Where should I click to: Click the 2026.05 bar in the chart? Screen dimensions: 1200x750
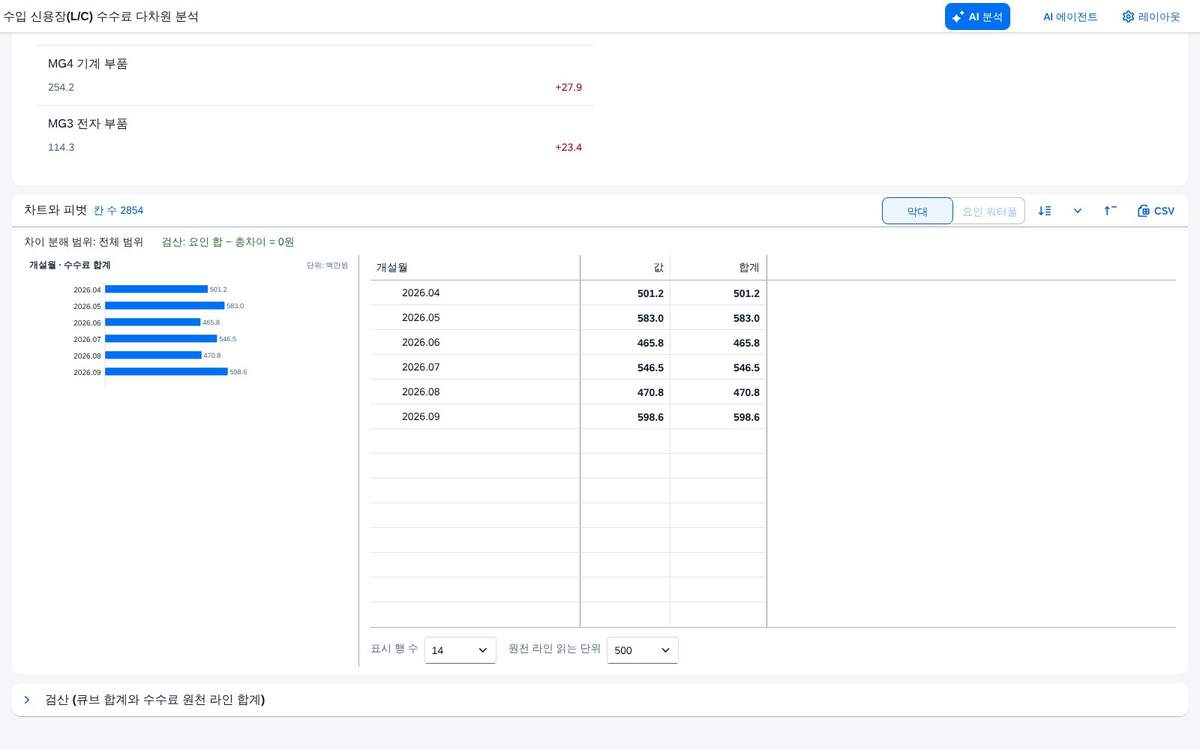165,306
